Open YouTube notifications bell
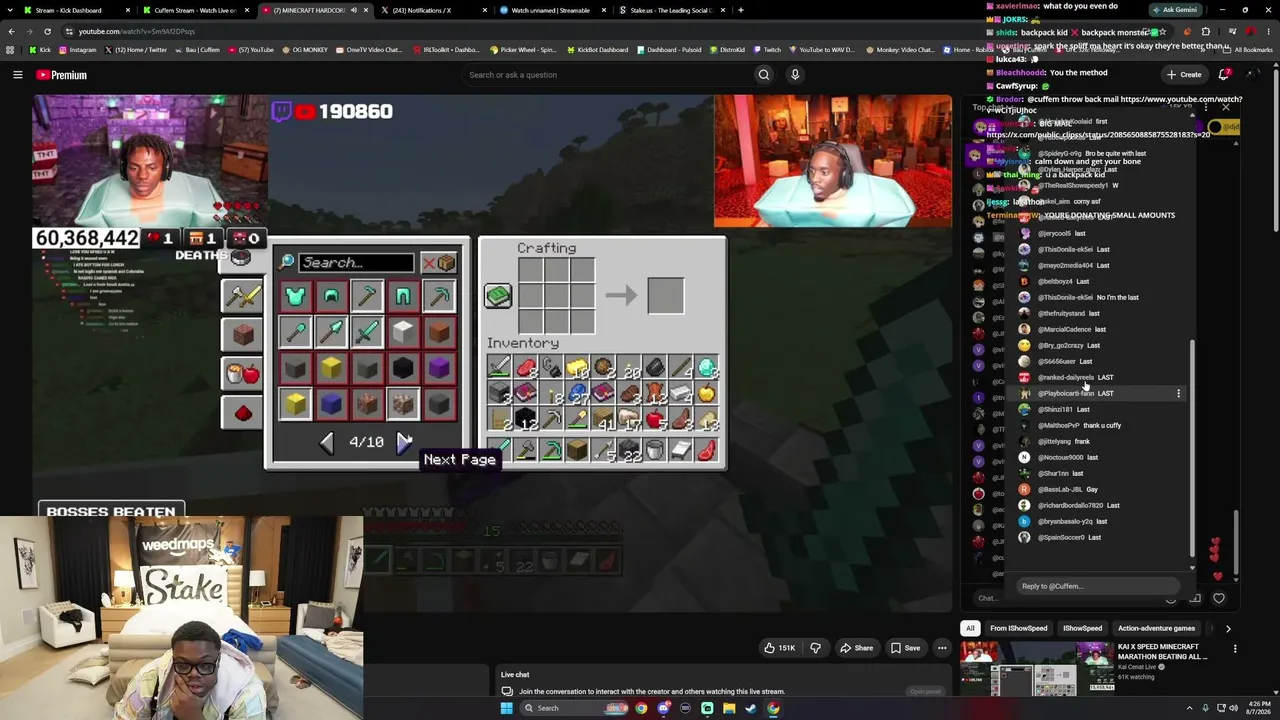This screenshot has height=720, width=1280. pos(1225,75)
